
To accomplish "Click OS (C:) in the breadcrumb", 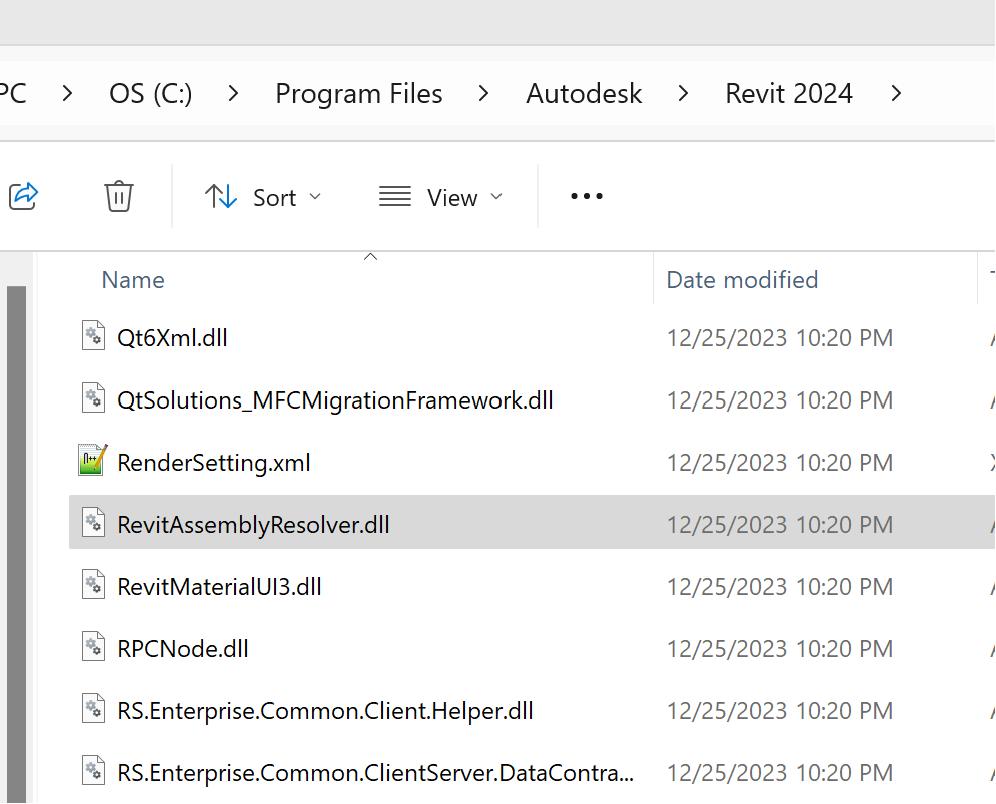I will (x=151, y=94).
